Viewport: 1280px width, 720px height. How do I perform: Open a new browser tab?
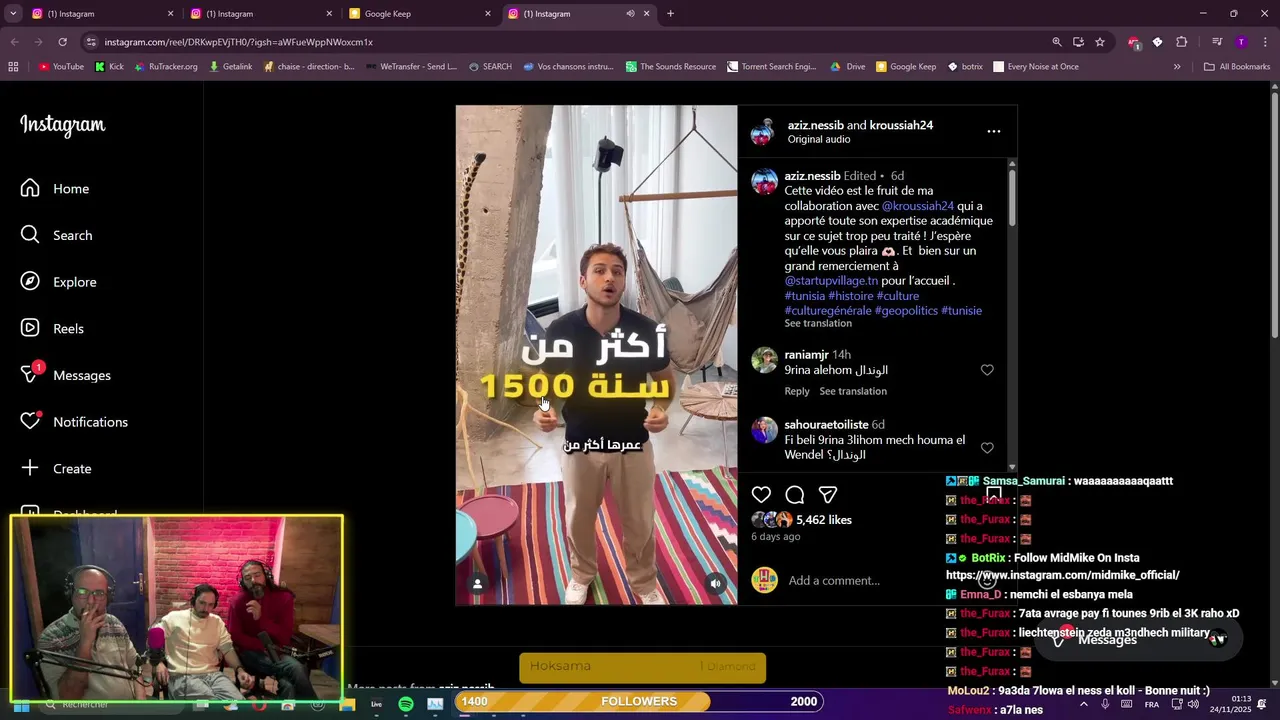click(670, 14)
